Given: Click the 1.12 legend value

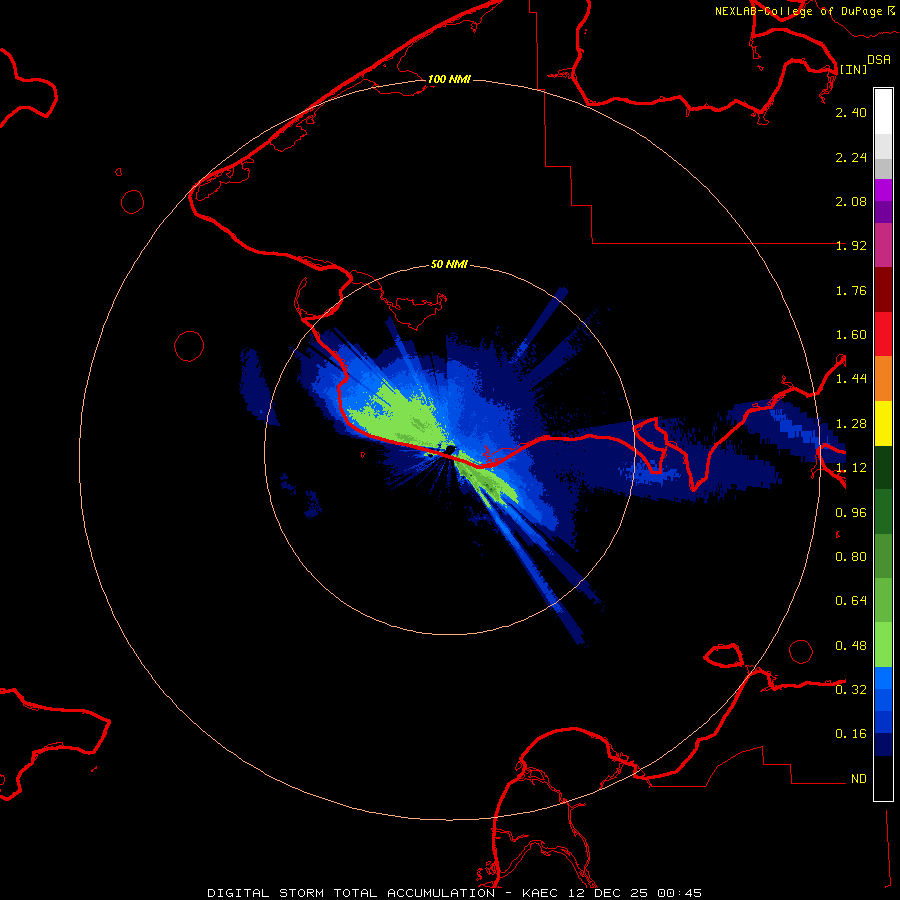Looking at the screenshot, I should pos(851,468).
